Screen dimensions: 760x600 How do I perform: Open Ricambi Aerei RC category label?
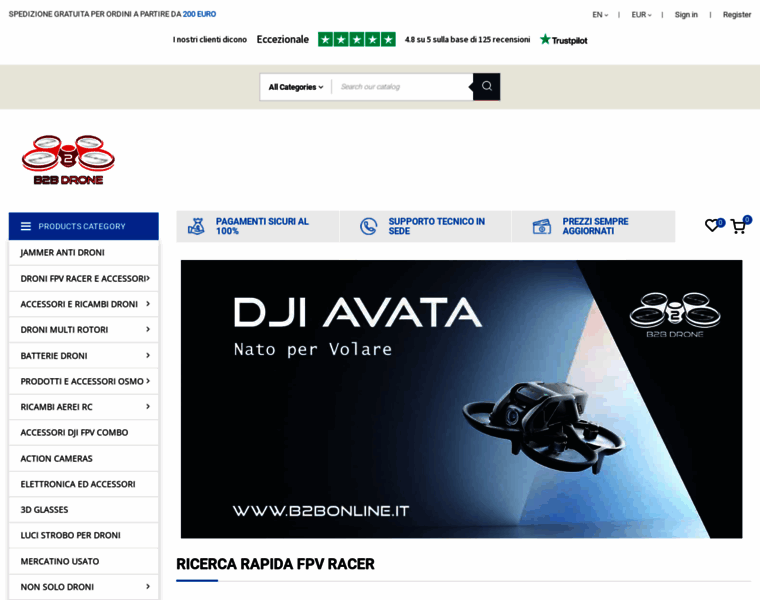point(56,407)
